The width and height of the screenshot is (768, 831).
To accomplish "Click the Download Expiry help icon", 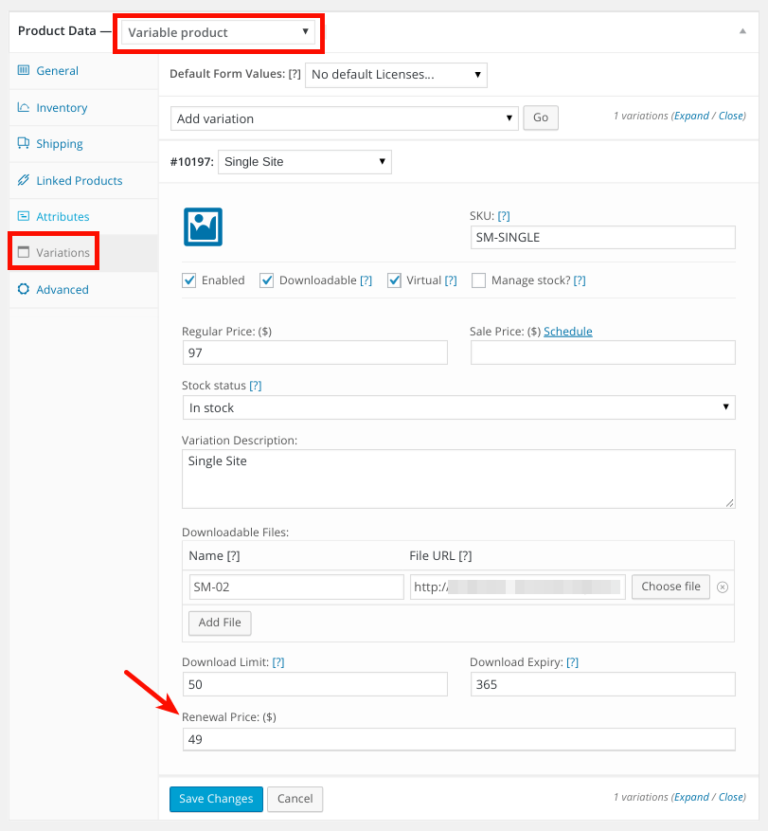I will (572, 662).
